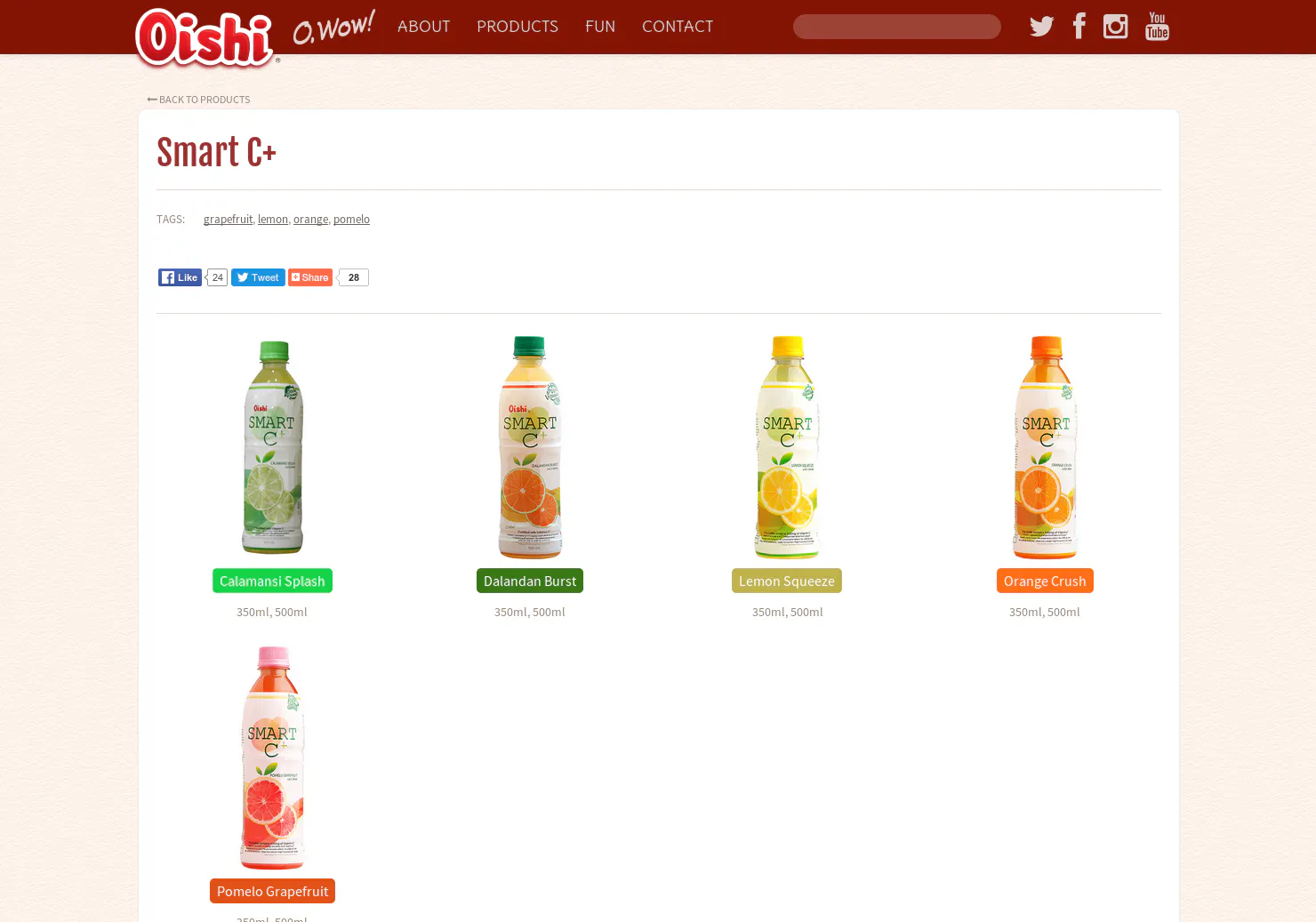Go back to products list
The width and height of the screenshot is (1316, 922).
click(x=198, y=100)
